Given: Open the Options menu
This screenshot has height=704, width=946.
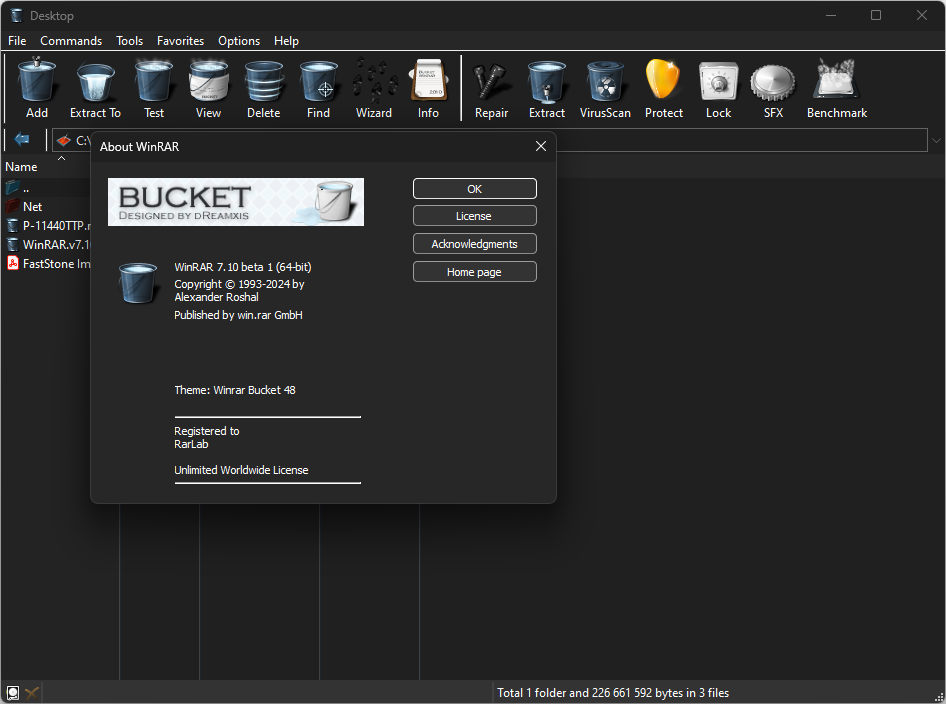Looking at the screenshot, I should tap(239, 40).
